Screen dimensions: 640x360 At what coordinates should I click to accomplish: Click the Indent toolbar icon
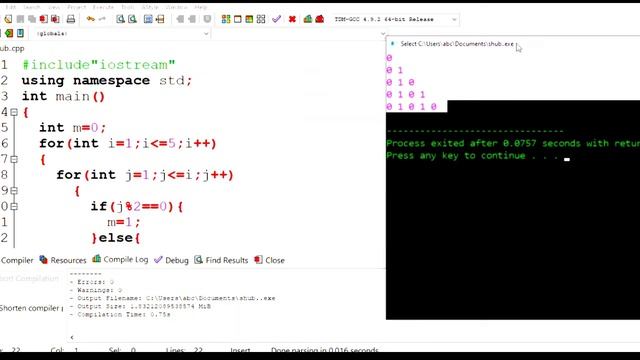point(180,19)
